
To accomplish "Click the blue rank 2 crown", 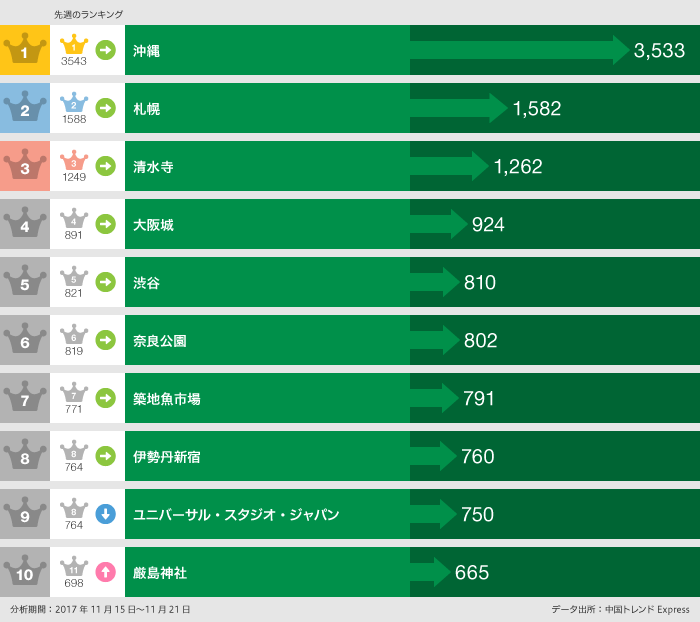I will [25, 108].
